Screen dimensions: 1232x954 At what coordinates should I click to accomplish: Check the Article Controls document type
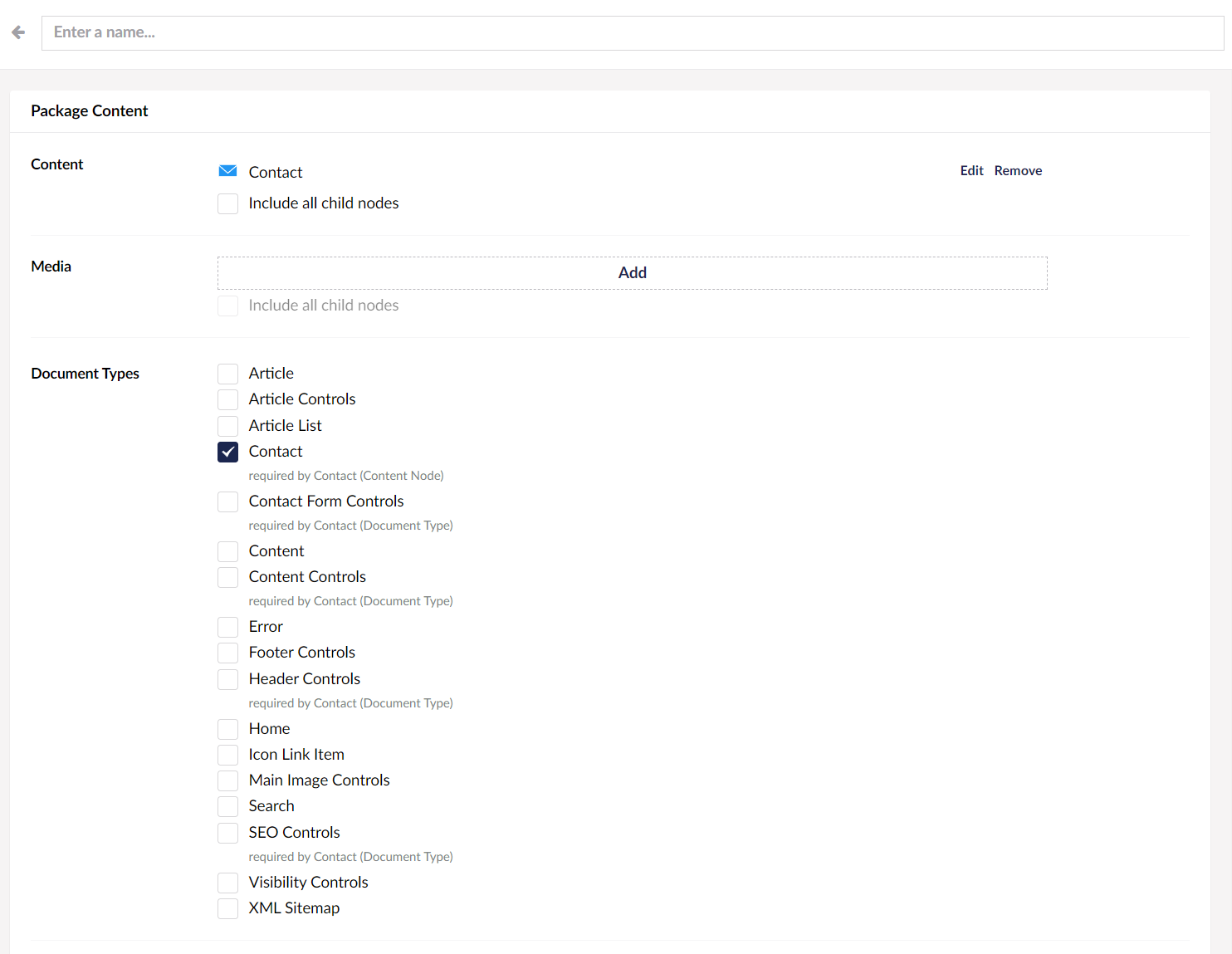227,399
